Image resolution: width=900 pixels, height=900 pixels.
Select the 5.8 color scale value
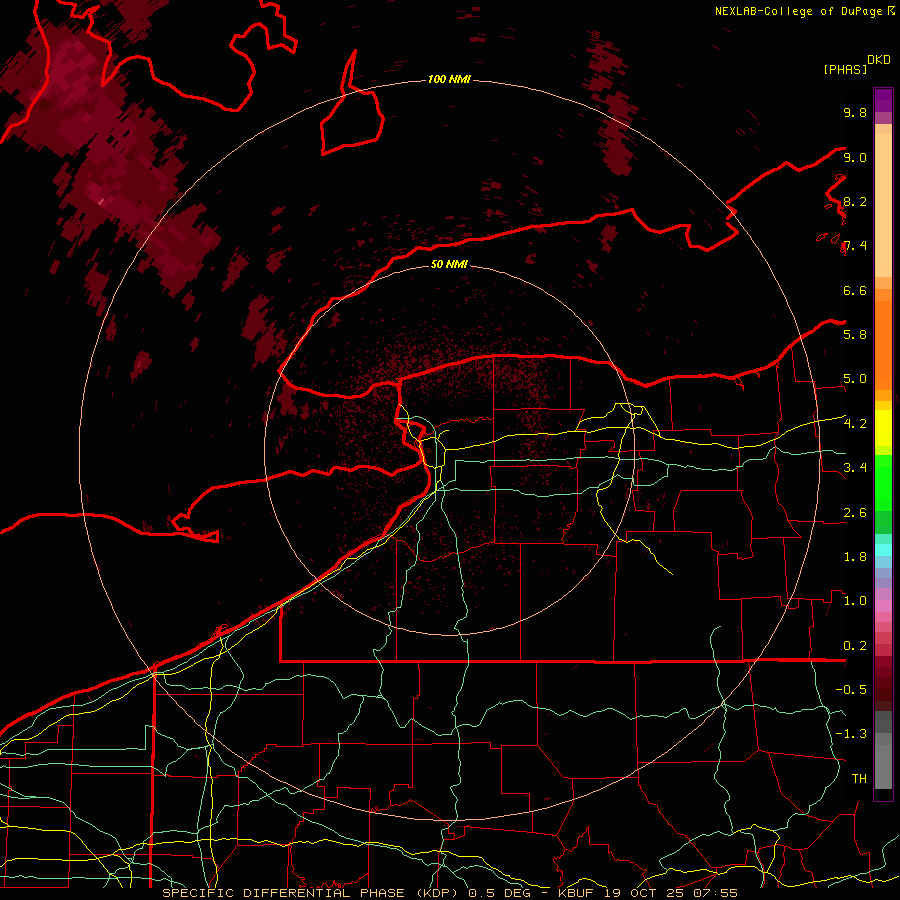click(x=855, y=335)
